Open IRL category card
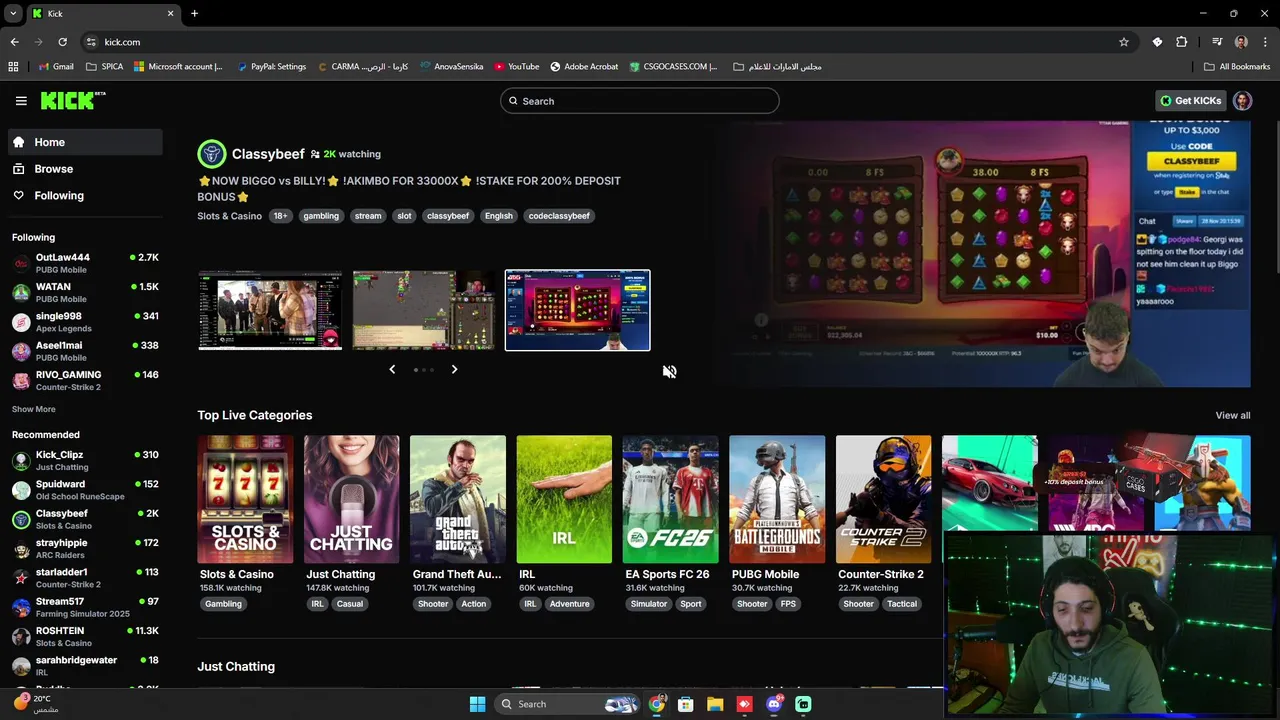 564,499
